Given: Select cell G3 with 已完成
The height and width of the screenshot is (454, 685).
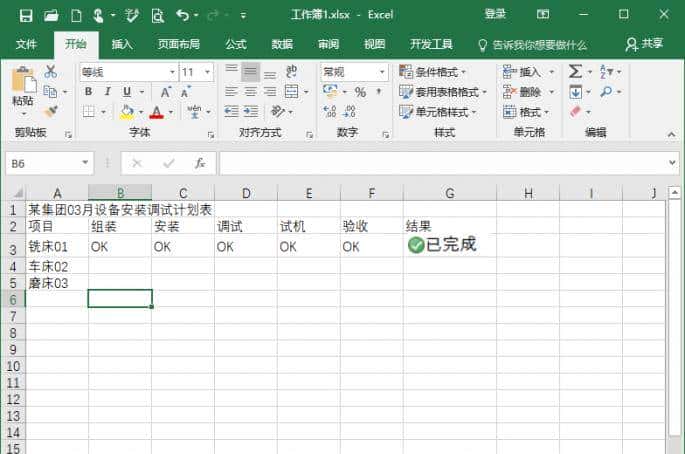Looking at the screenshot, I should [x=450, y=245].
